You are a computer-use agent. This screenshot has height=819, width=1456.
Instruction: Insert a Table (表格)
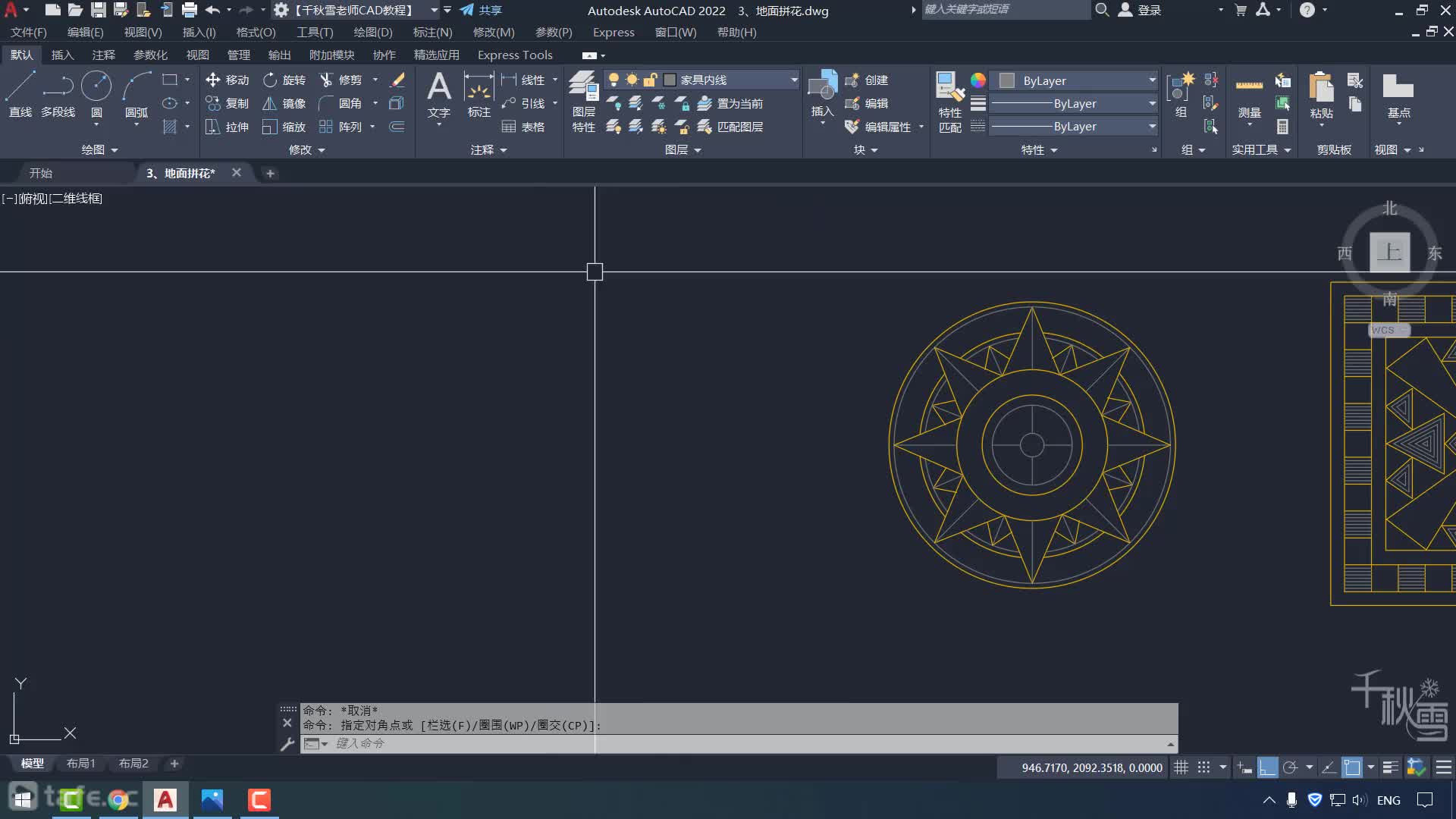[x=523, y=127]
